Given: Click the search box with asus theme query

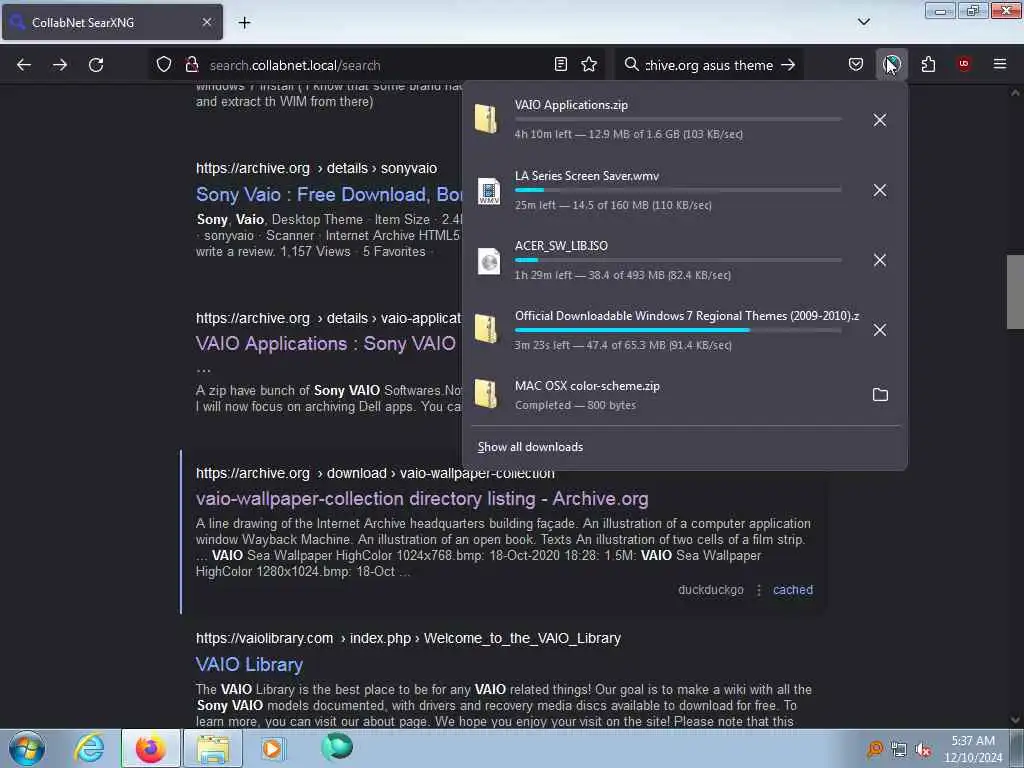Looking at the screenshot, I should 709,65.
